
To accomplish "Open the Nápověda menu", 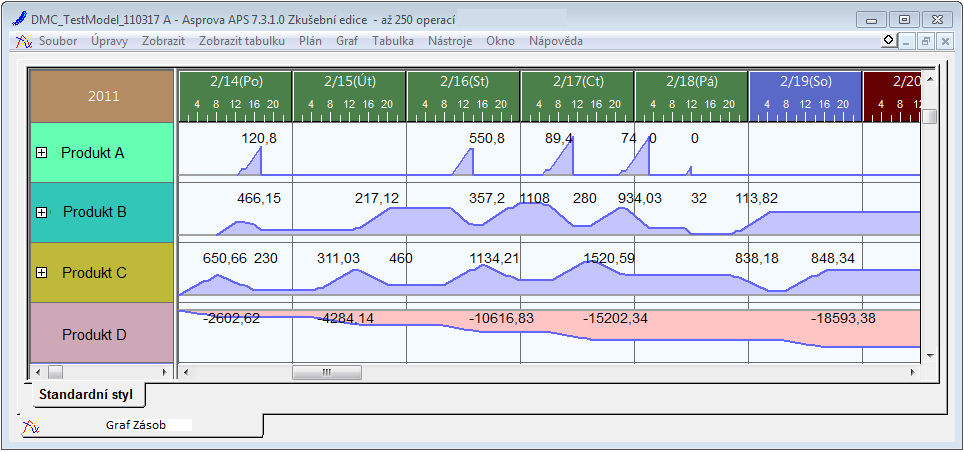I will click(556, 41).
